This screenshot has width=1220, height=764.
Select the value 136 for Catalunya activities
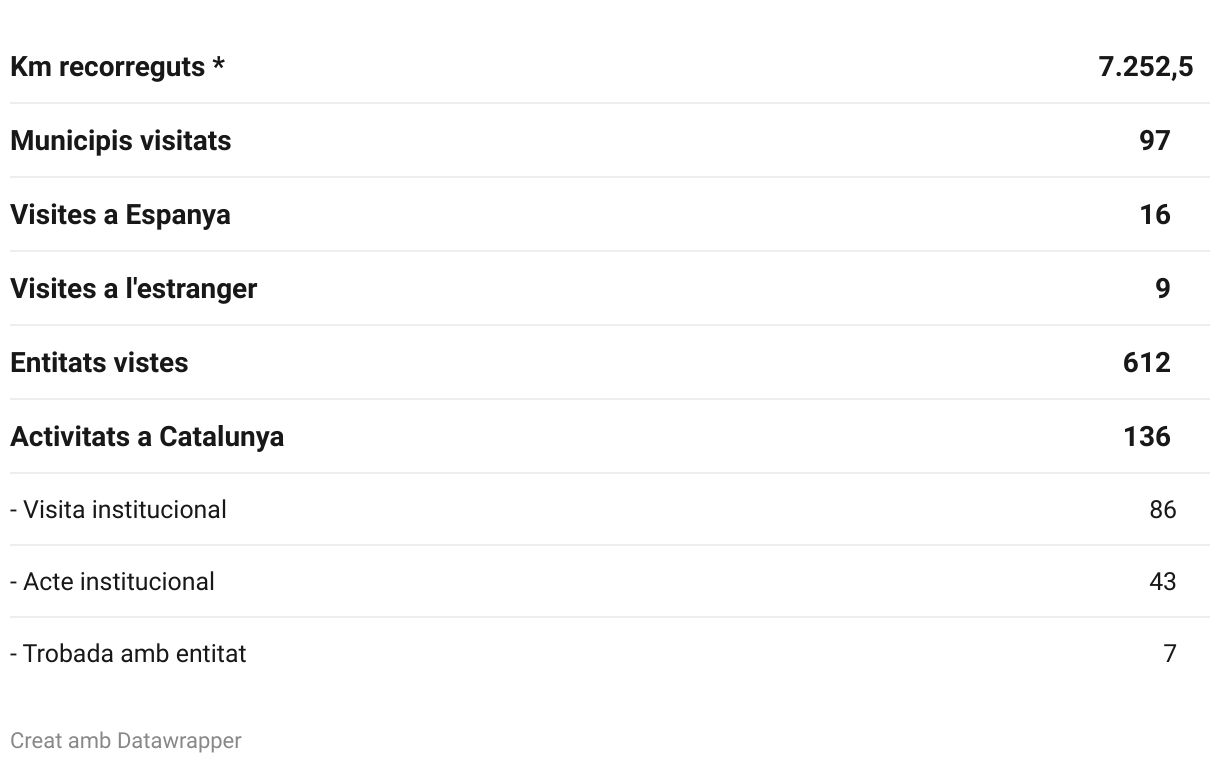(x=1146, y=437)
